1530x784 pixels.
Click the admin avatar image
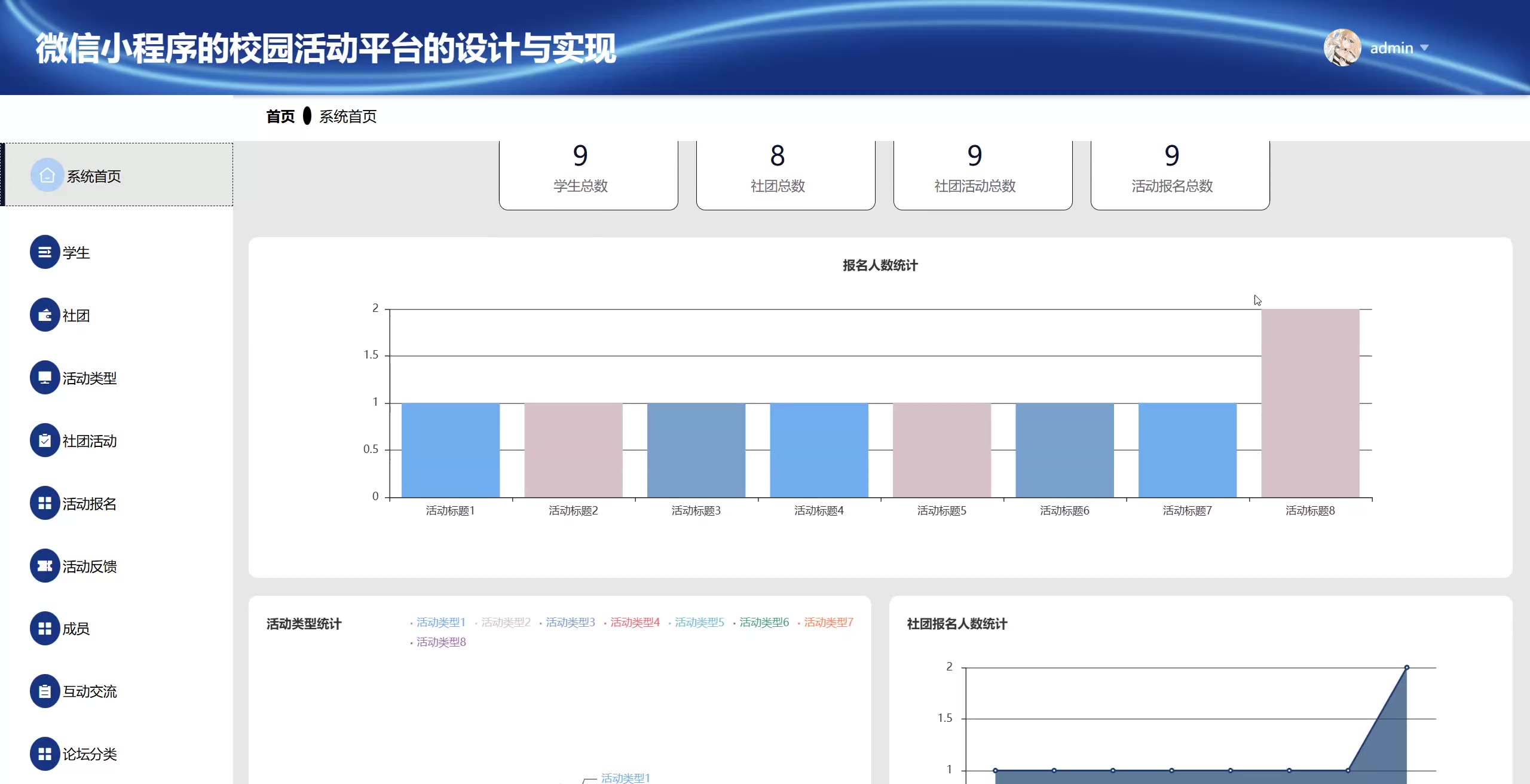point(1342,48)
